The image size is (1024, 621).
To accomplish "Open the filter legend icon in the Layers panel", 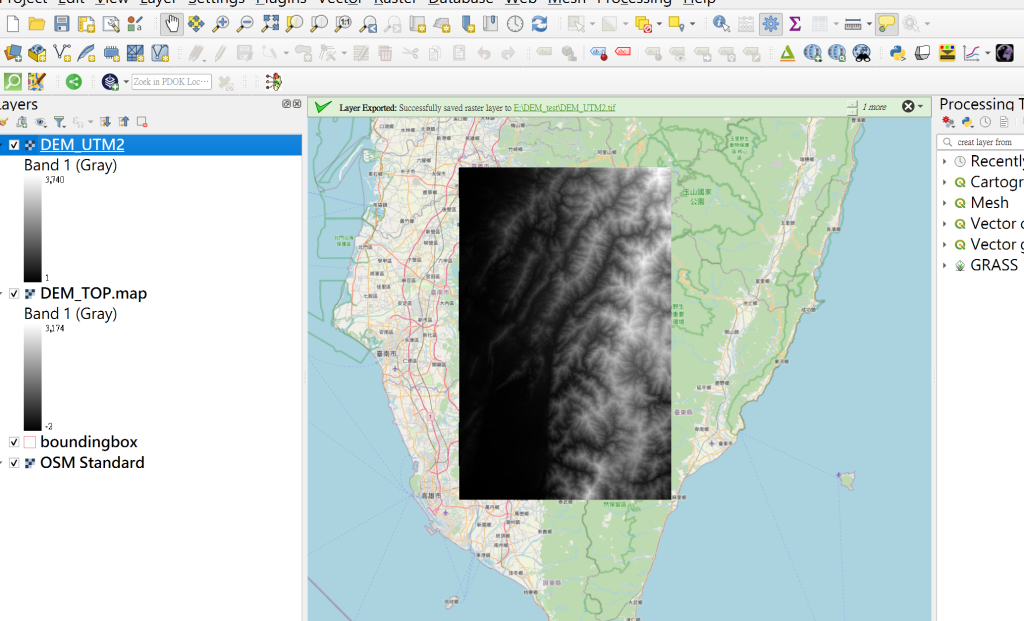I will tap(59, 121).
